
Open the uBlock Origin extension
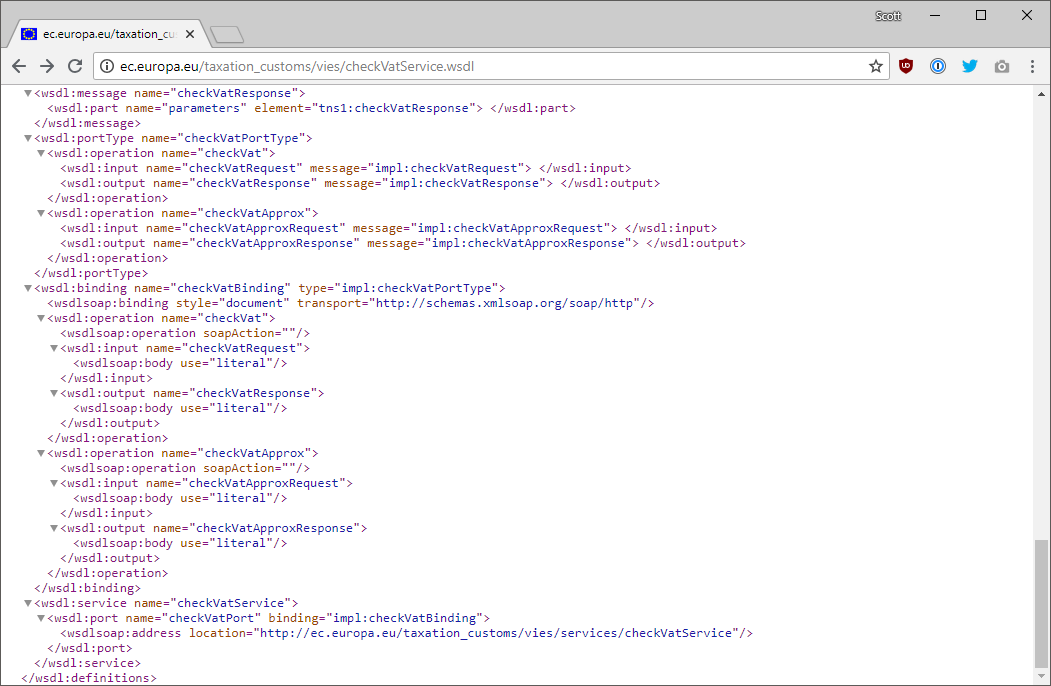pyautogui.click(x=906, y=66)
